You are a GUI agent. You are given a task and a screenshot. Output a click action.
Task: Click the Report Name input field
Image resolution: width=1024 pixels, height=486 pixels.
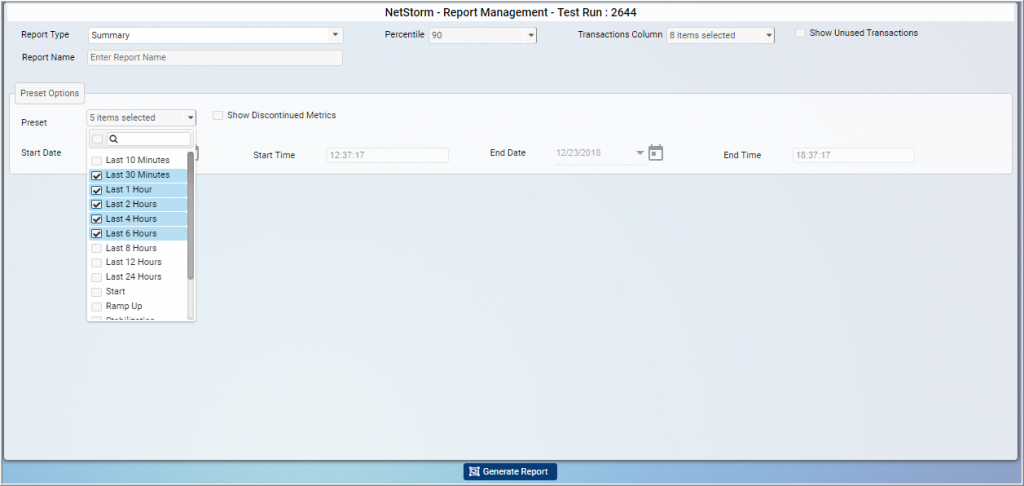pos(215,57)
